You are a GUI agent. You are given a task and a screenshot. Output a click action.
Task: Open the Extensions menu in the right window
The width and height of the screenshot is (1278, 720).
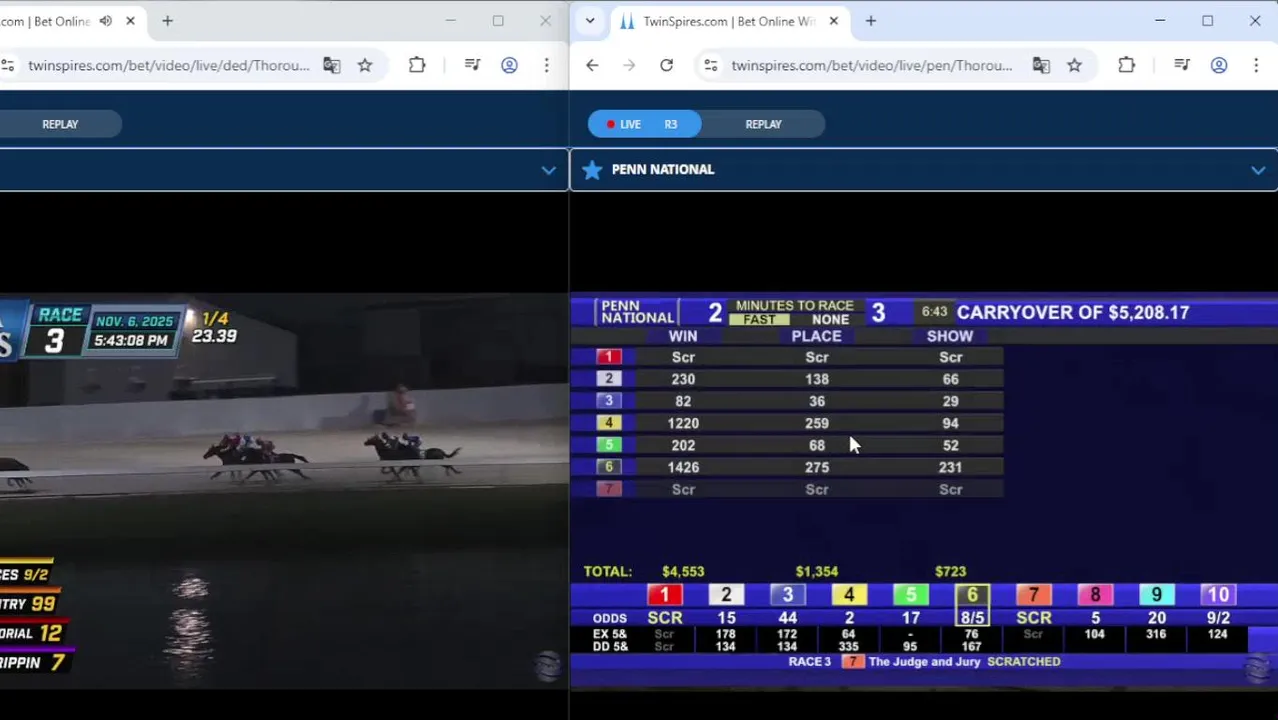[x=1126, y=65]
